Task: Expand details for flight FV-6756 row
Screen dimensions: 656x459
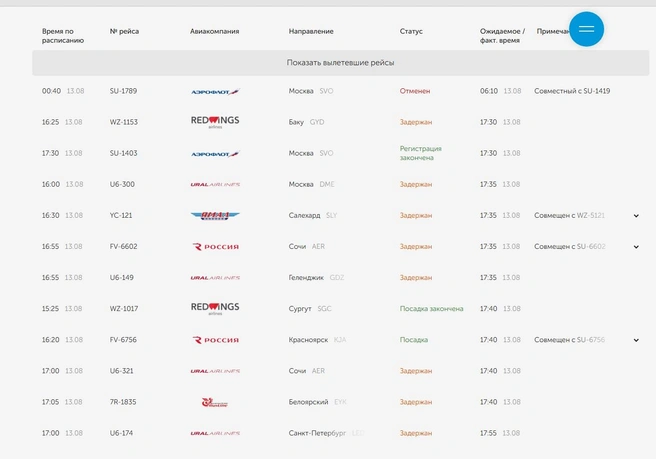Action: (x=636, y=340)
